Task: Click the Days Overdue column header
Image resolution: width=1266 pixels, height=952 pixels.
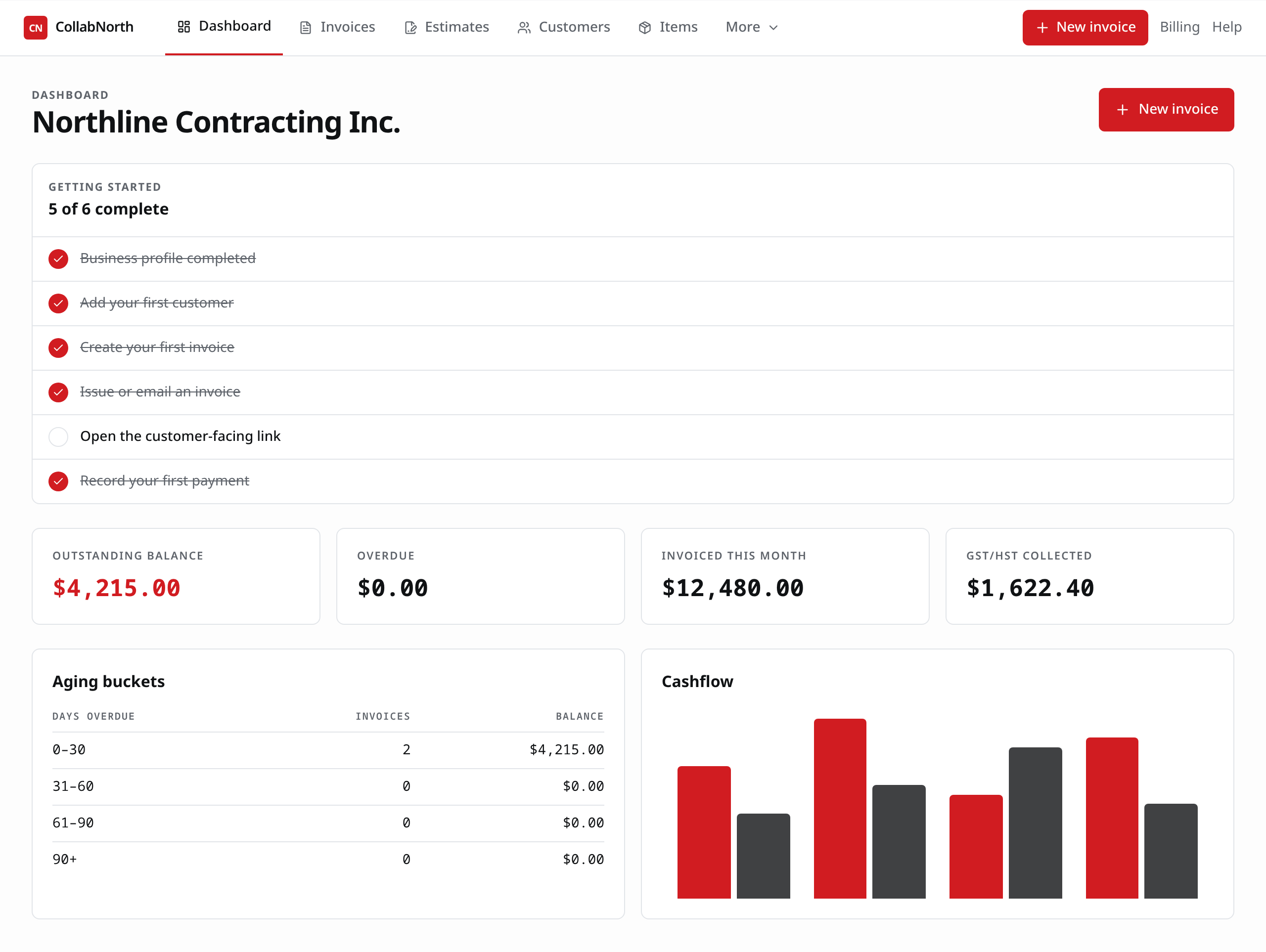Action: (x=94, y=716)
